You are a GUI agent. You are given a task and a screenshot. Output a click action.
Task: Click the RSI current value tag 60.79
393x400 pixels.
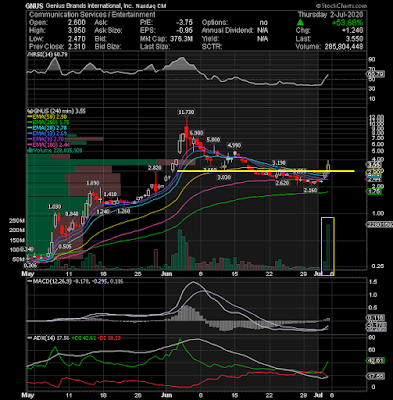[x=375, y=74]
